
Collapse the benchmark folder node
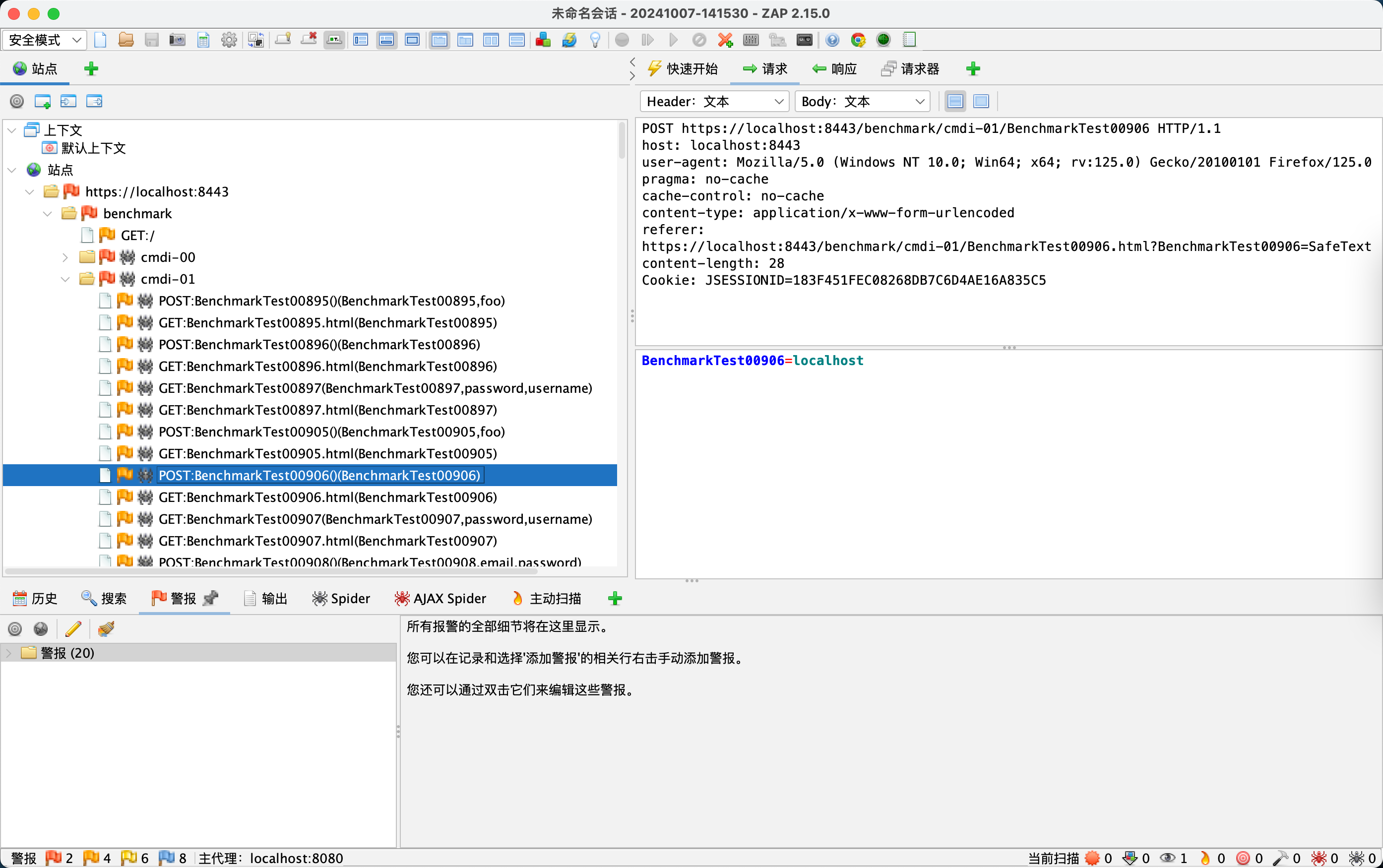[48, 214]
